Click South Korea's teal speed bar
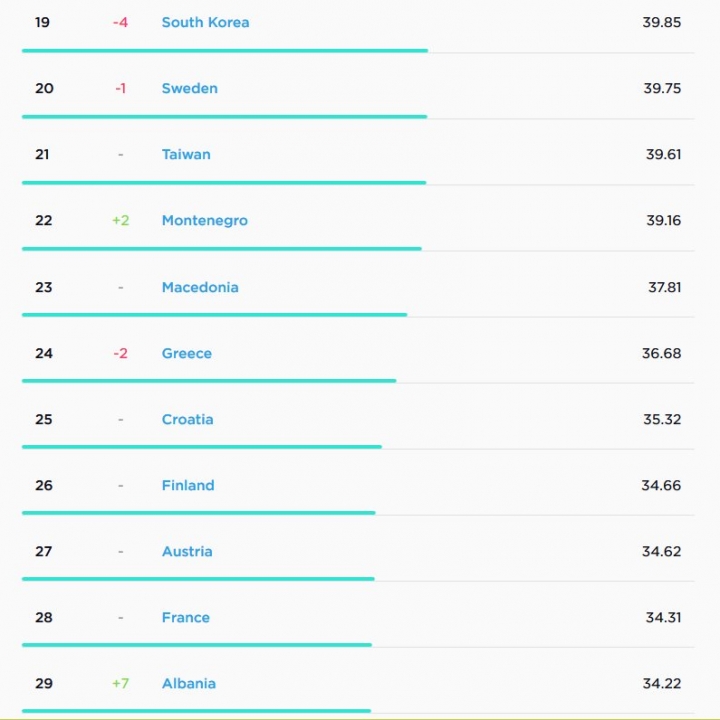Image resolution: width=720 pixels, height=720 pixels. pyautogui.click(x=225, y=51)
